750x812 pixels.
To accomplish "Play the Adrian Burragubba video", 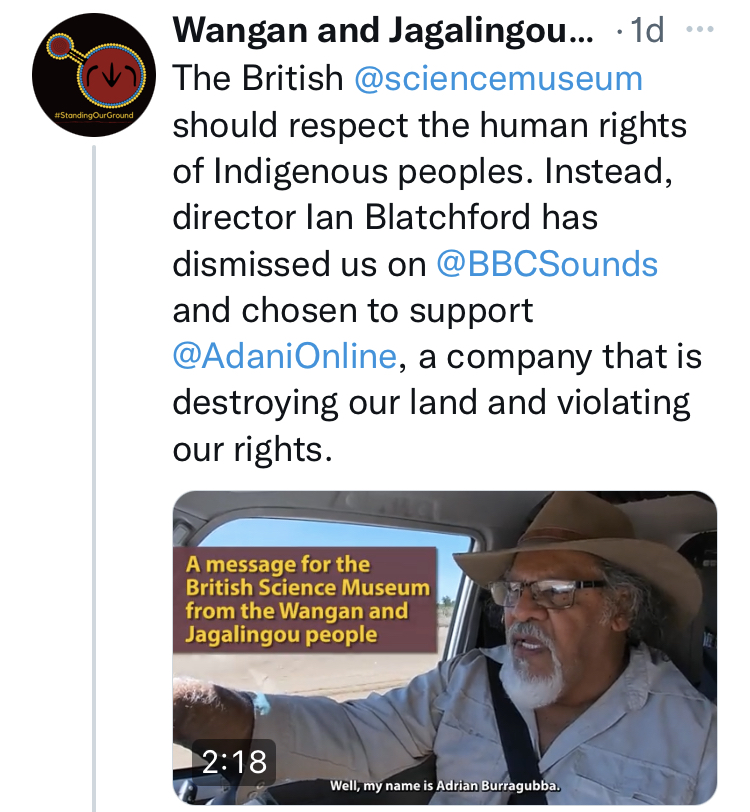I will coord(445,648).
